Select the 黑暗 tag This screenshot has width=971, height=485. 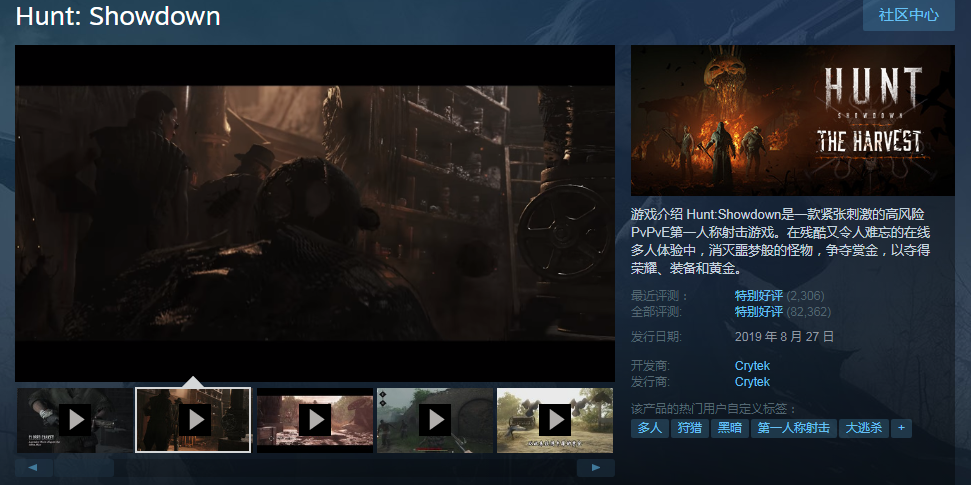[729, 428]
